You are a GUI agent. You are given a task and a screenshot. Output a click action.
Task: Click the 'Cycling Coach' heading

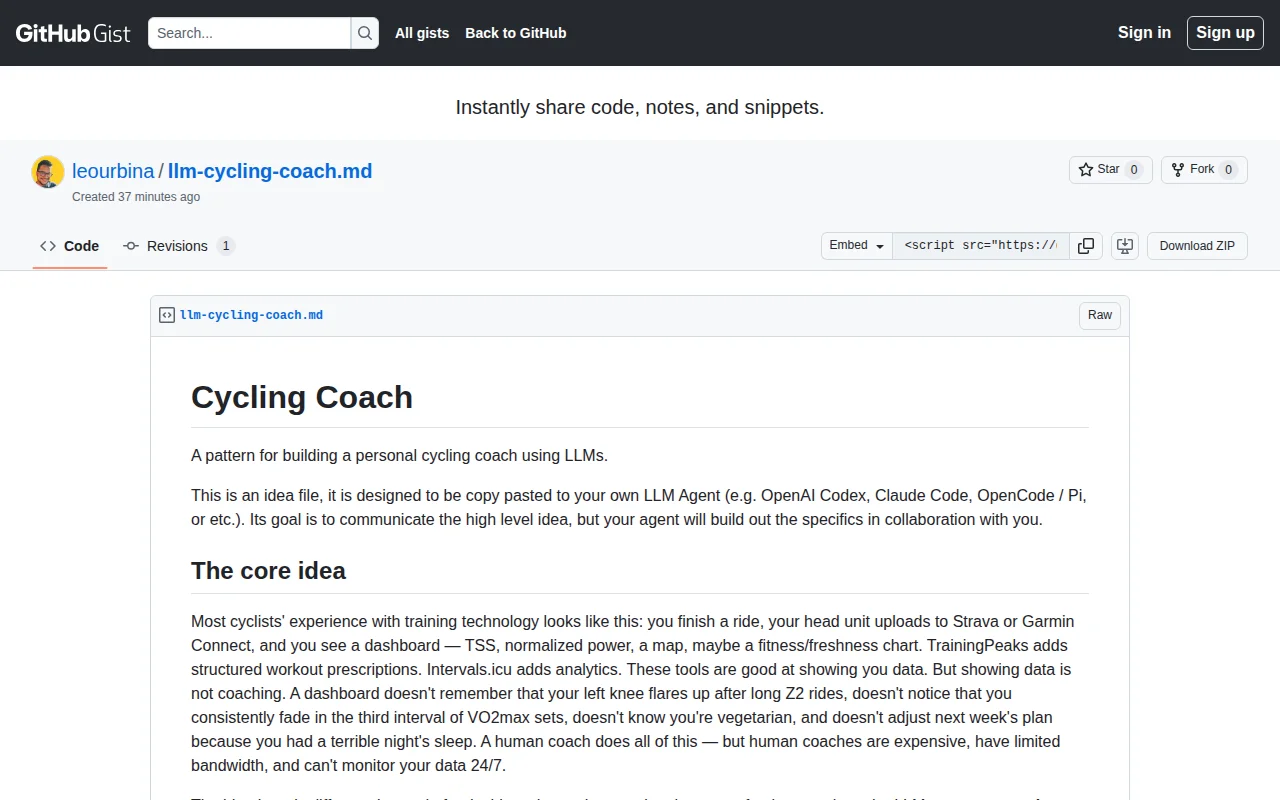[x=302, y=397]
